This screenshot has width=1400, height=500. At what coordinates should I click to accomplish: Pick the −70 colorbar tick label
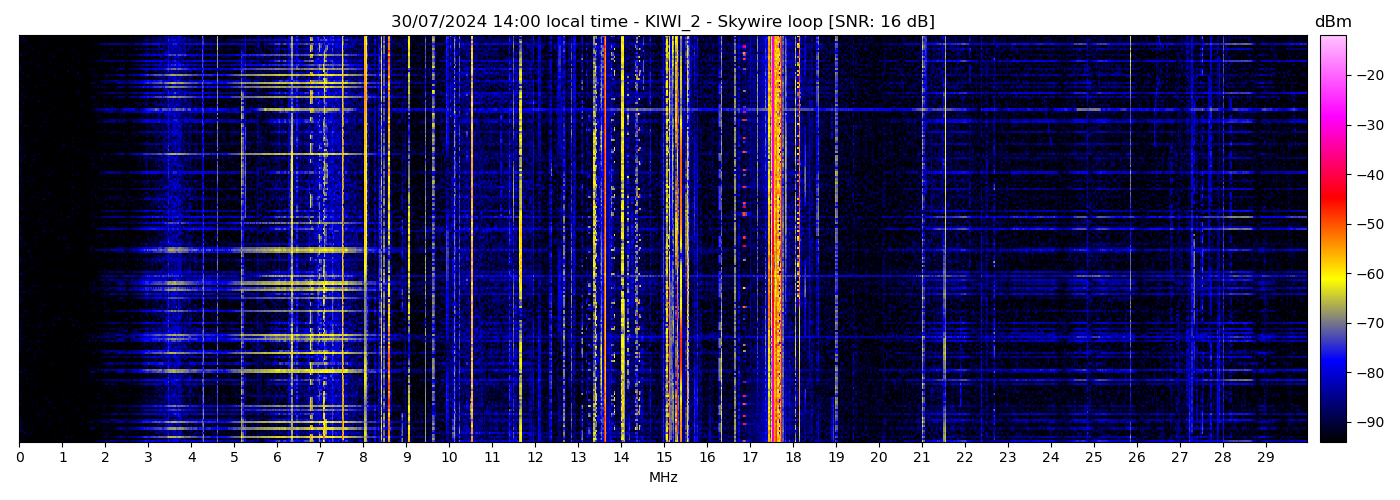(1369, 323)
